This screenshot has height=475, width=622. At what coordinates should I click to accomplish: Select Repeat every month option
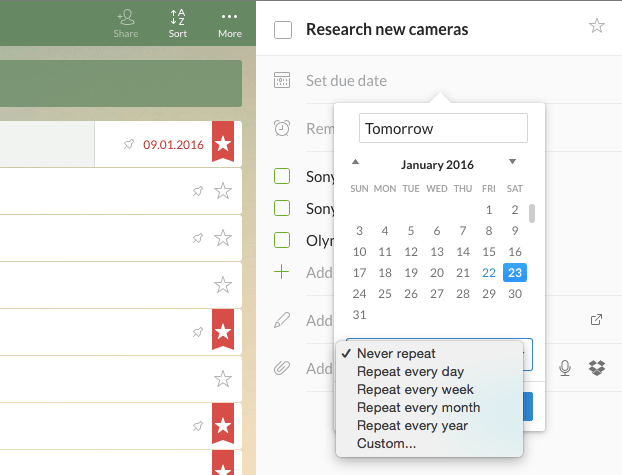(429, 408)
